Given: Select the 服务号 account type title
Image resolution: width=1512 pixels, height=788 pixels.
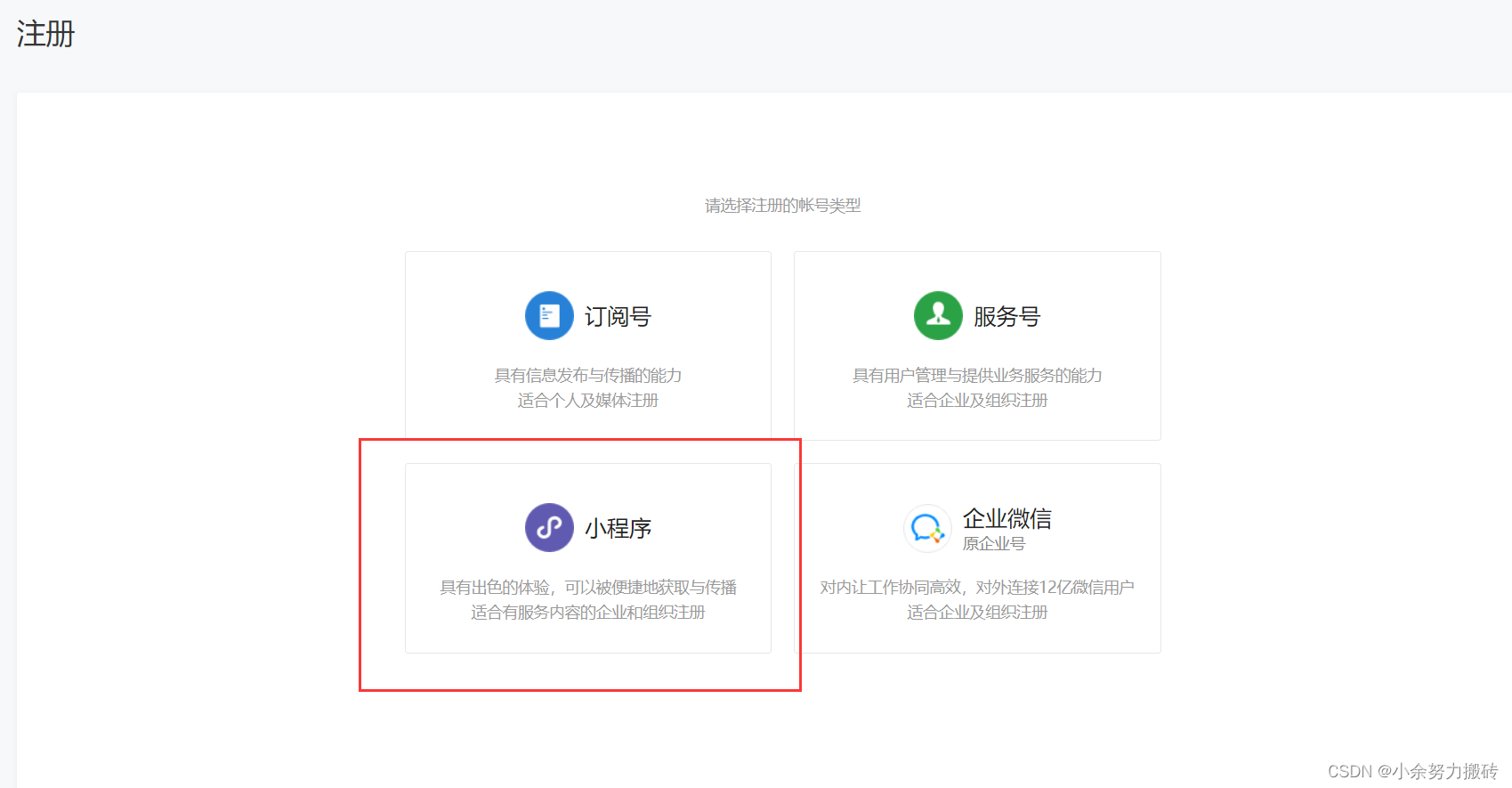Looking at the screenshot, I should pyautogui.click(x=1007, y=316).
